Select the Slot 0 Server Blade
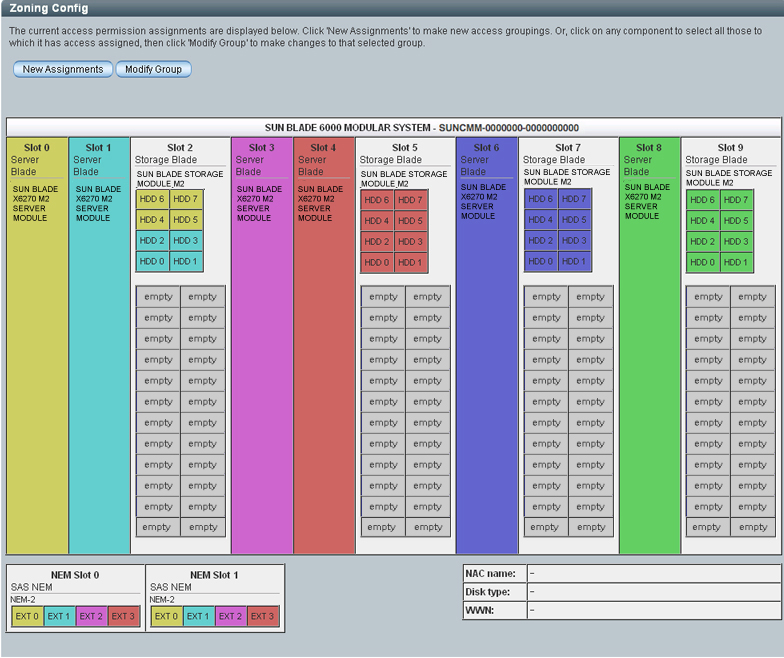This screenshot has height=658, width=784. pos(38,346)
